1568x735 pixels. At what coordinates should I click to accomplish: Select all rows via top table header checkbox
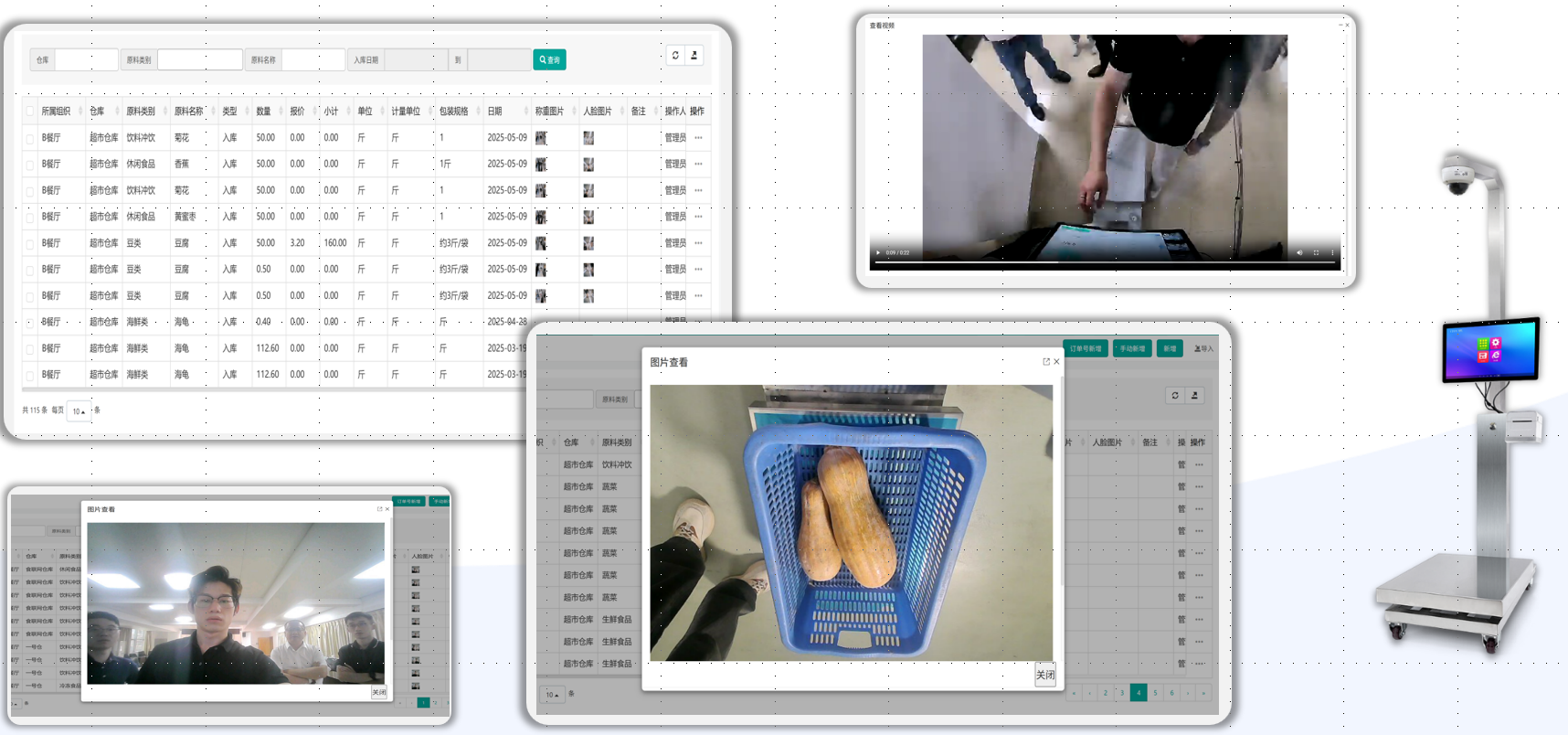click(30, 112)
